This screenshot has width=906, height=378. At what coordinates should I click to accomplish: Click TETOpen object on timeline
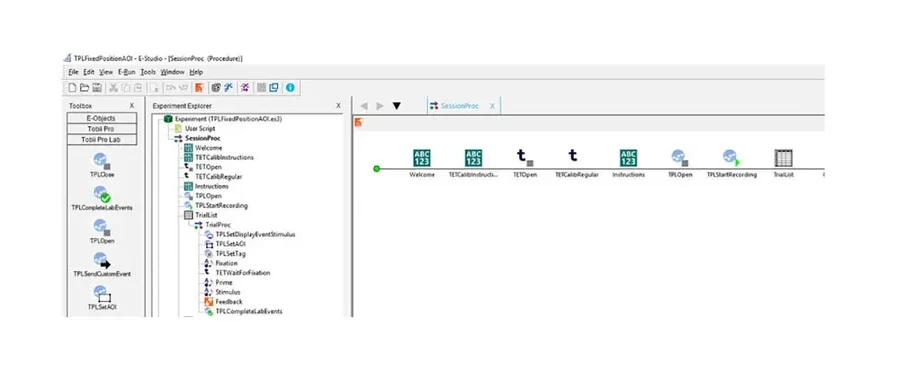pyautogui.click(x=525, y=163)
